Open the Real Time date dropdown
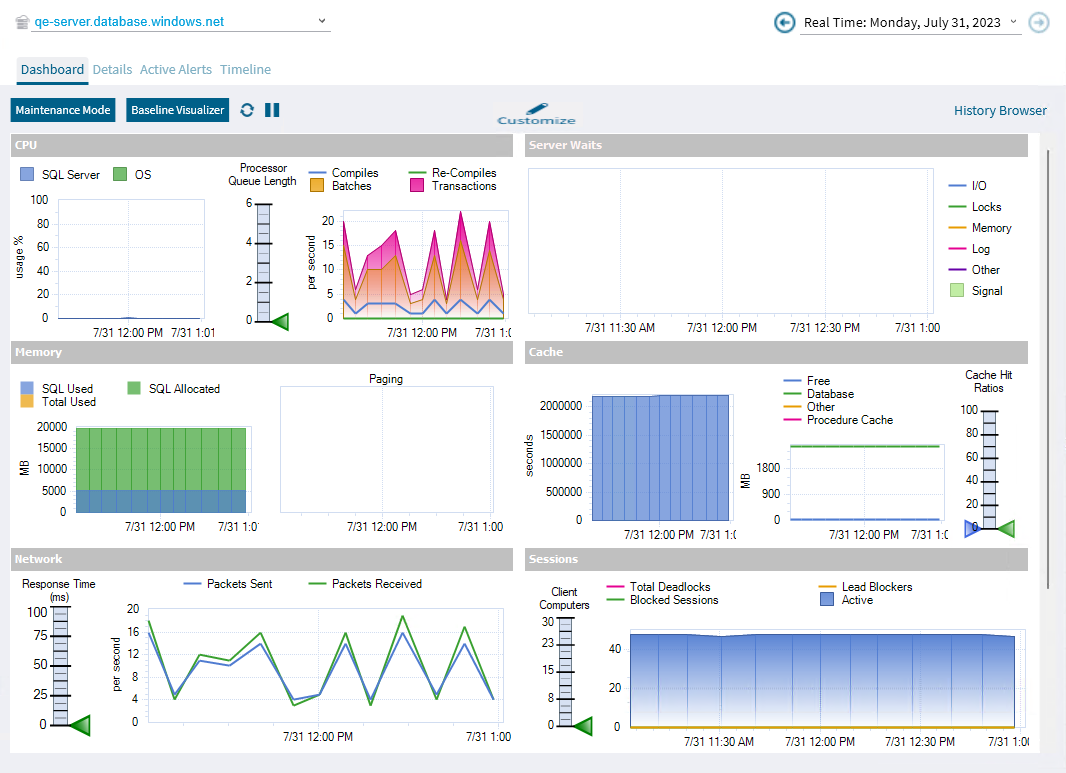The image size is (1066, 773). click(x=1013, y=22)
